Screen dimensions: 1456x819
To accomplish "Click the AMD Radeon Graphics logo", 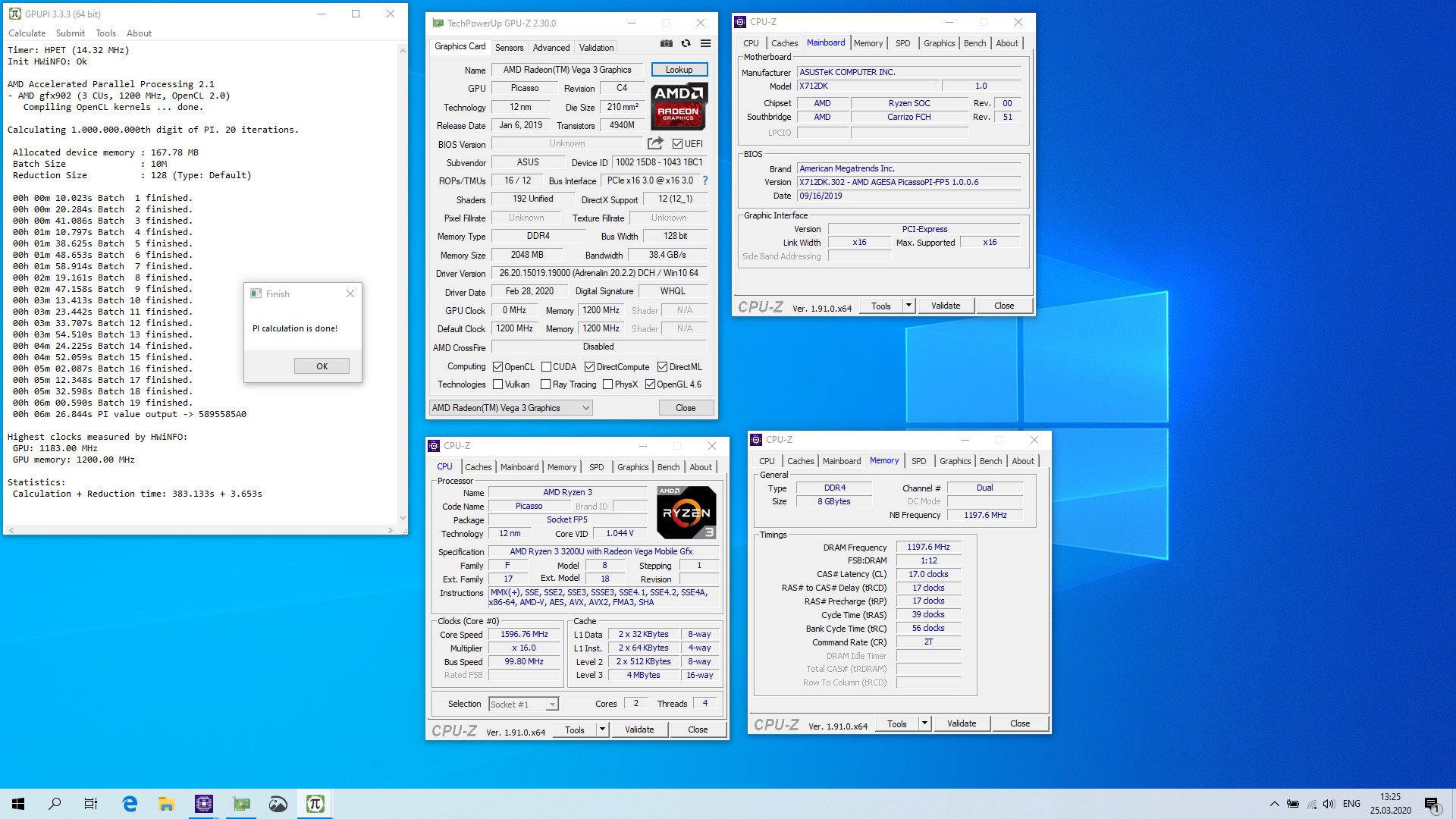I will pos(679,107).
